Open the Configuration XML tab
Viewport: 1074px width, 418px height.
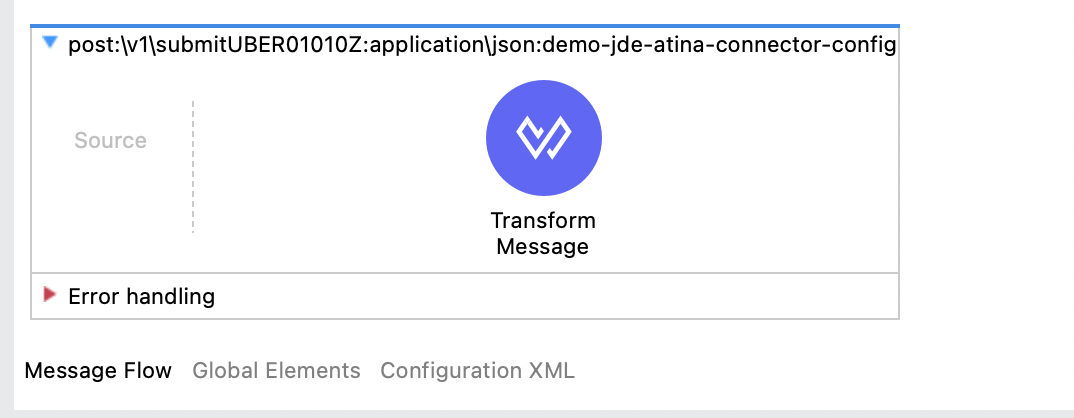[477, 371]
